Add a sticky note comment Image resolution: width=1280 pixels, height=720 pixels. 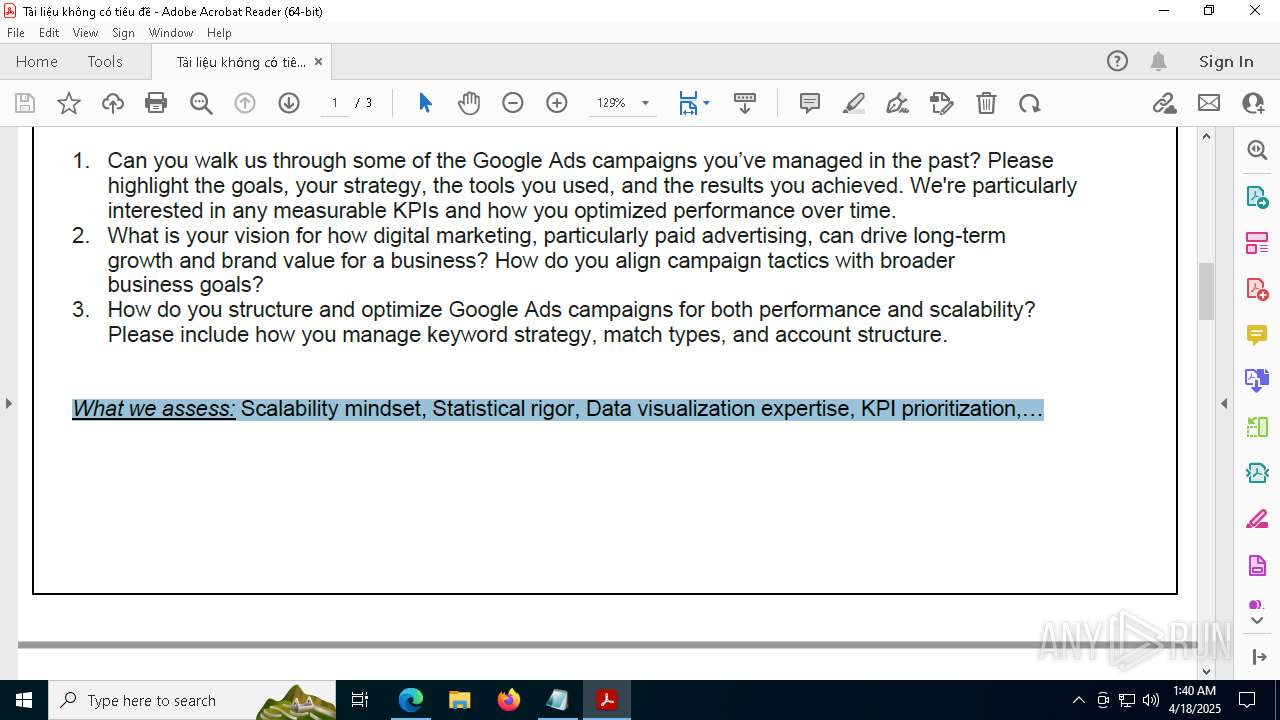pyautogui.click(x=810, y=103)
